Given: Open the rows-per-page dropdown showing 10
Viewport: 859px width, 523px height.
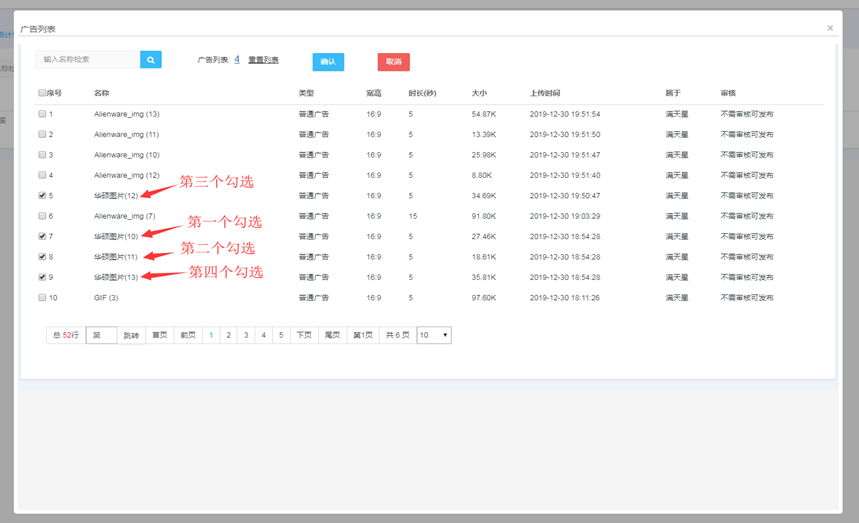Looking at the screenshot, I should [434, 336].
